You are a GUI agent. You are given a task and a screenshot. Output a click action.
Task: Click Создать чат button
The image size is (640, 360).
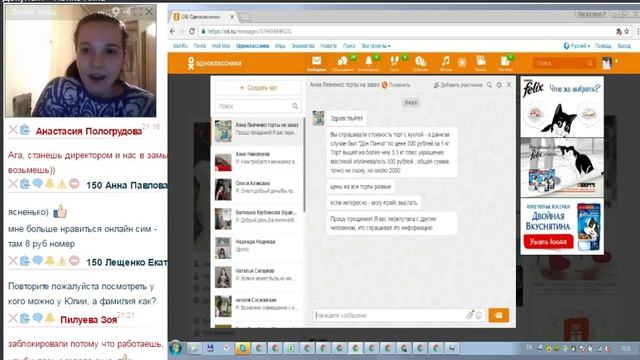point(258,88)
